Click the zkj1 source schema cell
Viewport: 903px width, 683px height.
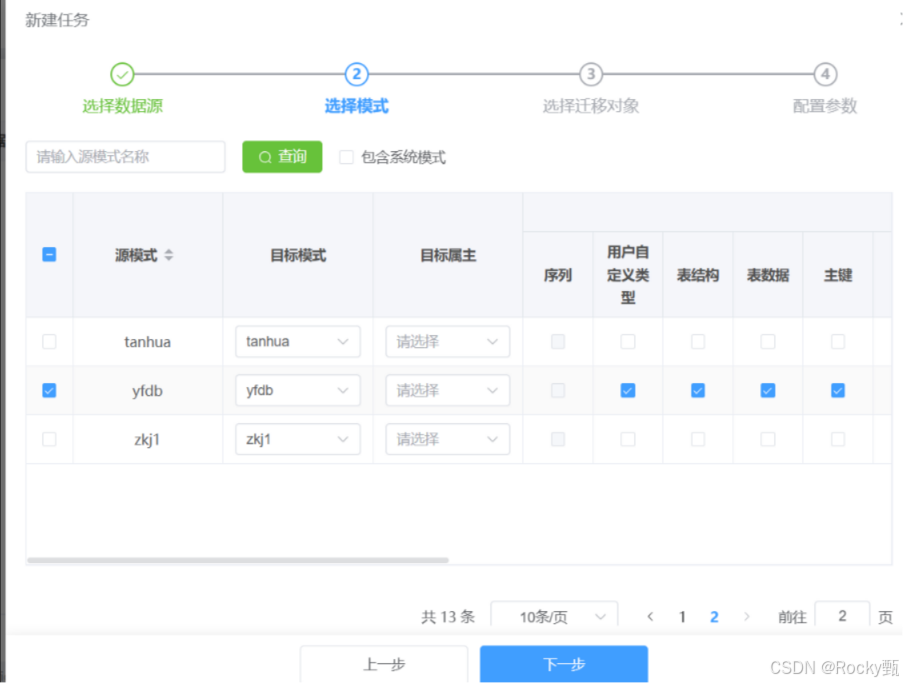point(147,439)
